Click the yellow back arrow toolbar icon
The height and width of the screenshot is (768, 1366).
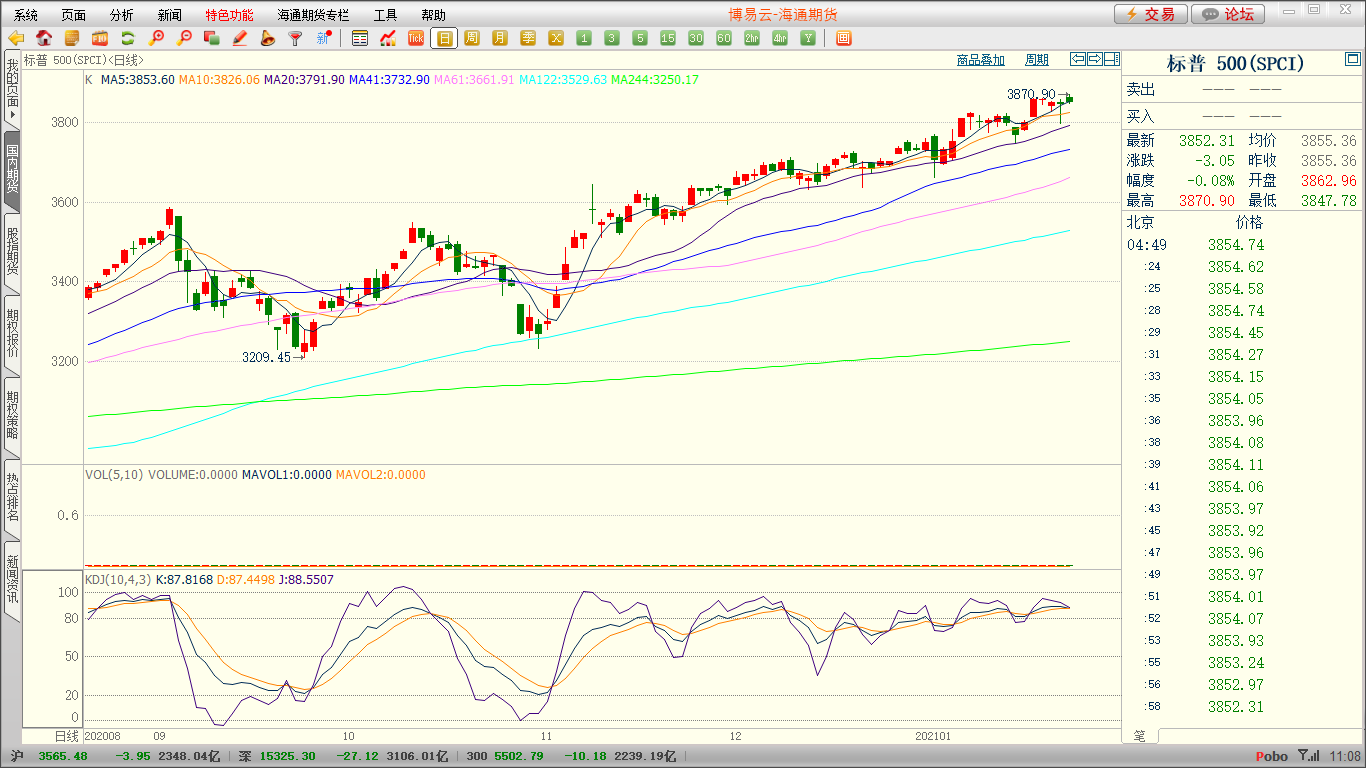click(16, 38)
